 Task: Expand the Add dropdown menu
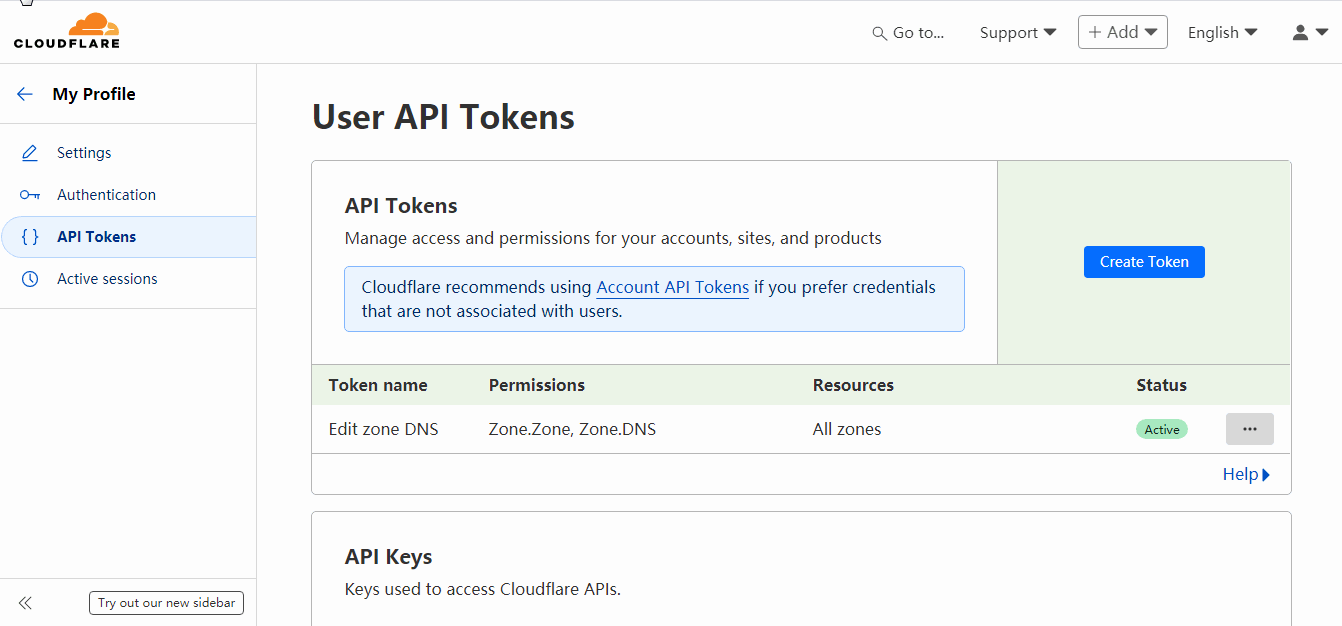pyautogui.click(x=1123, y=32)
